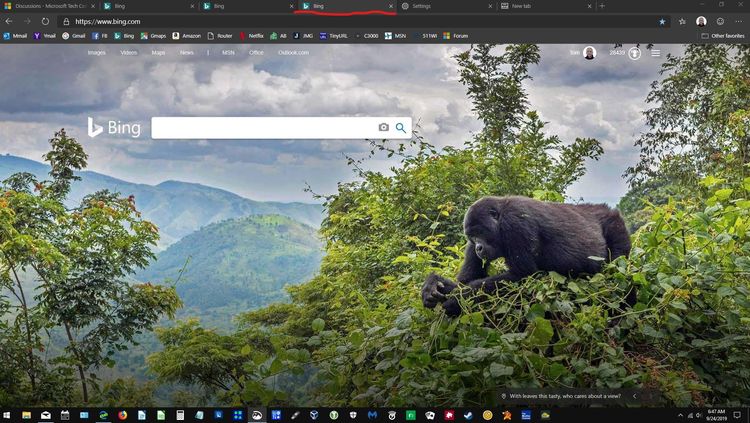
Task: Open the Settings and more ellipsis menu
Action: tap(739, 22)
